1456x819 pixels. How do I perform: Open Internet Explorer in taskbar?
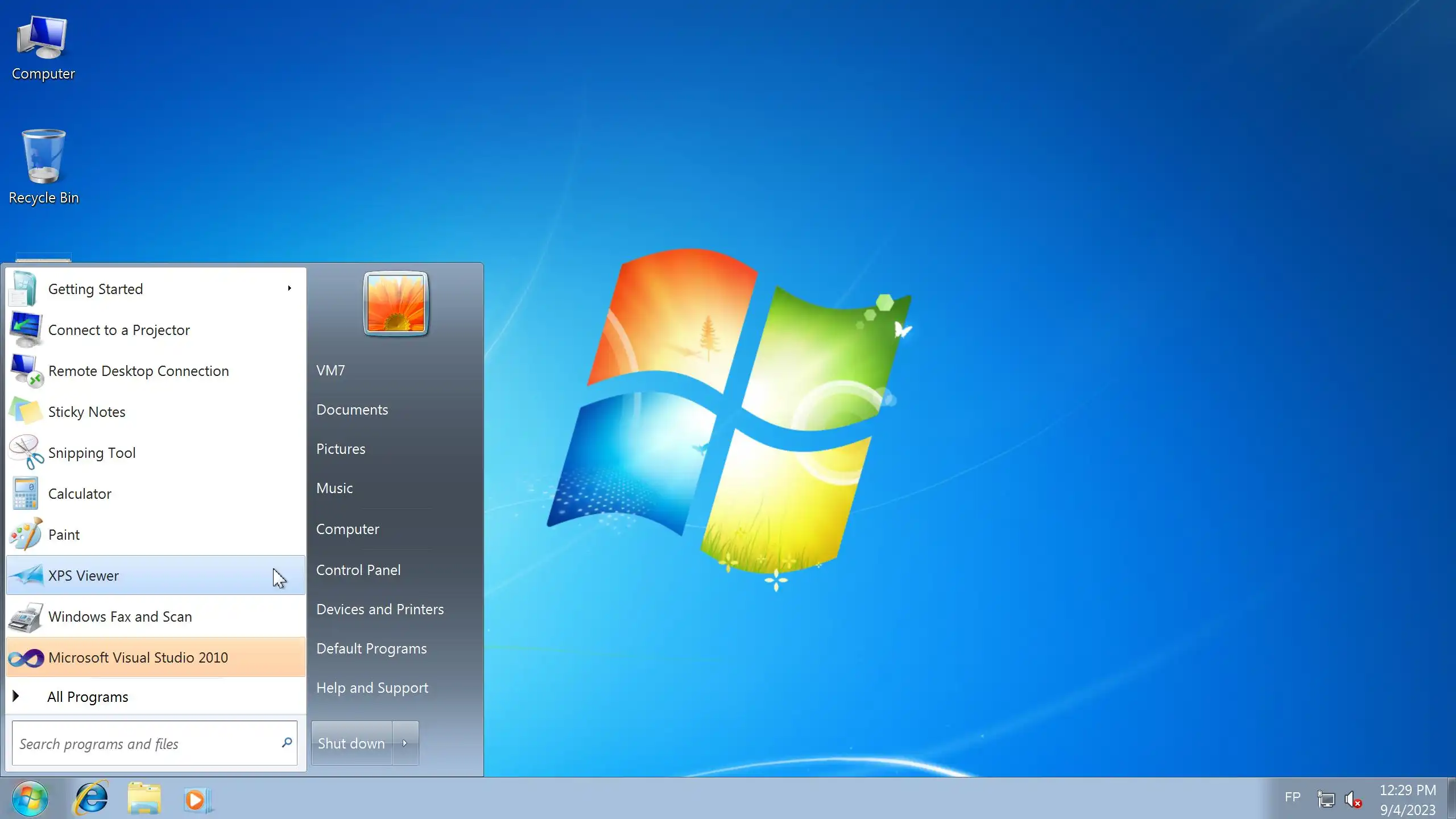point(91,799)
